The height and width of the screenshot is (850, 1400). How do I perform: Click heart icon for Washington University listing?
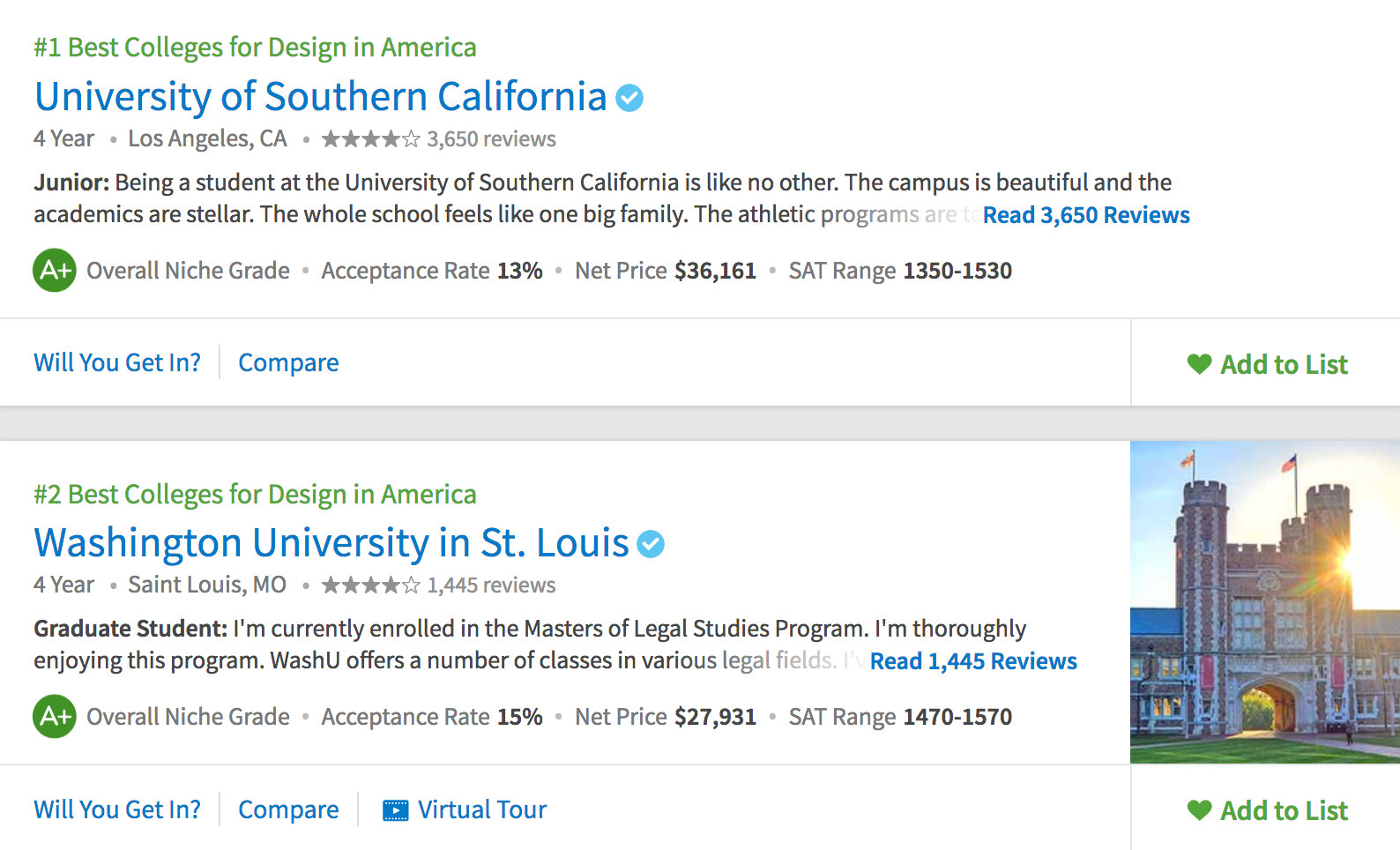1199,809
